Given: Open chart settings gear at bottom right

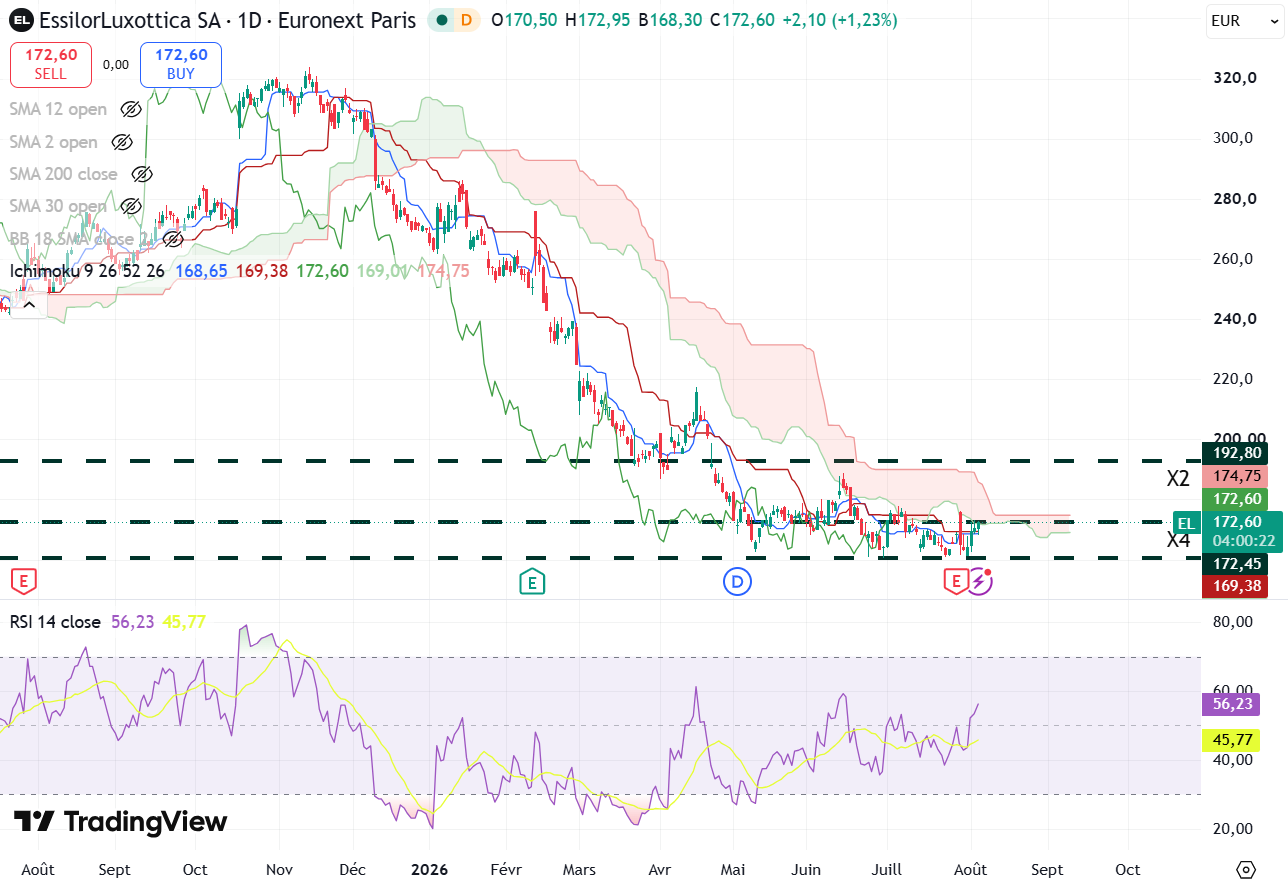Looking at the screenshot, I should coord(1245,869).
